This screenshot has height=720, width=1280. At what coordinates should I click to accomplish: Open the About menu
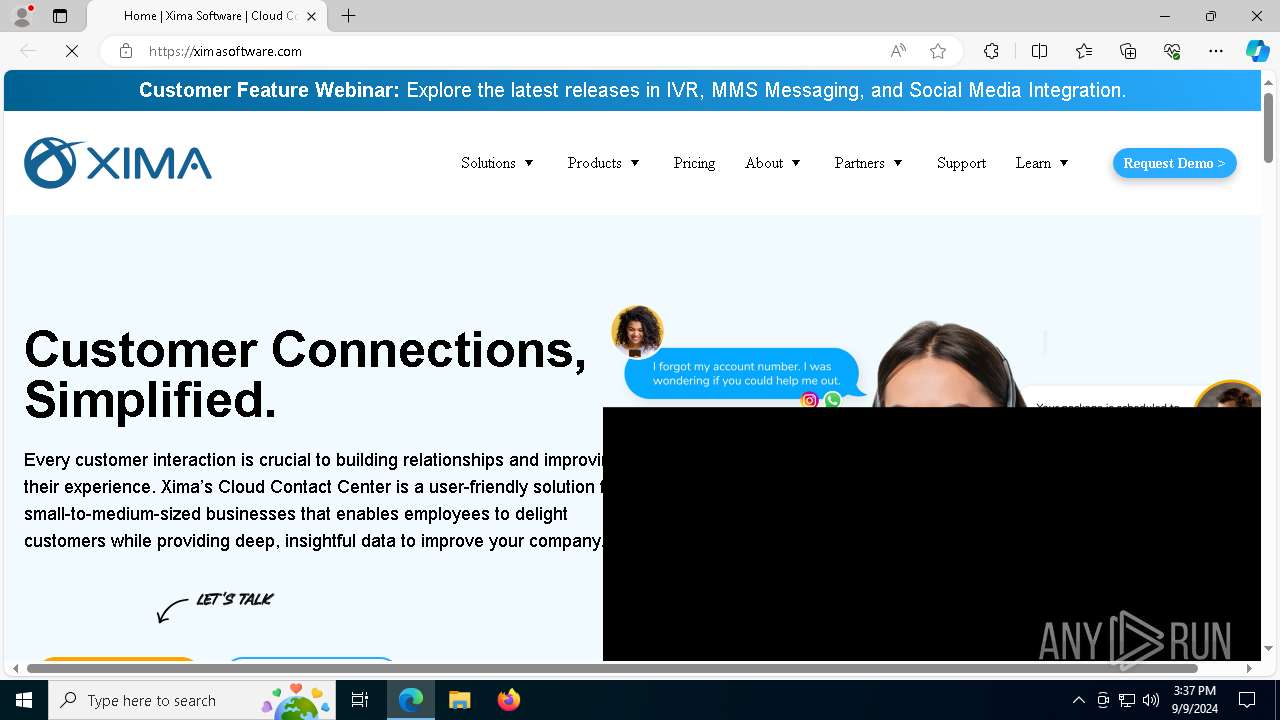[764, 163]
